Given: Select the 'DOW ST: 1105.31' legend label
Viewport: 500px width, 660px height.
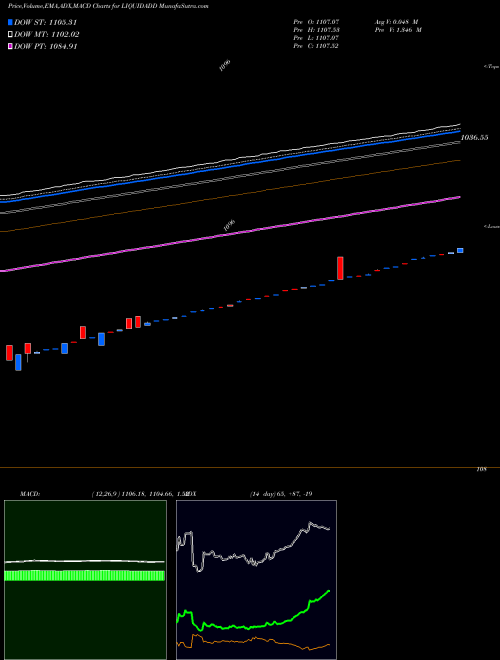Looking at the screenshot, I should click(x=45, y=23).
